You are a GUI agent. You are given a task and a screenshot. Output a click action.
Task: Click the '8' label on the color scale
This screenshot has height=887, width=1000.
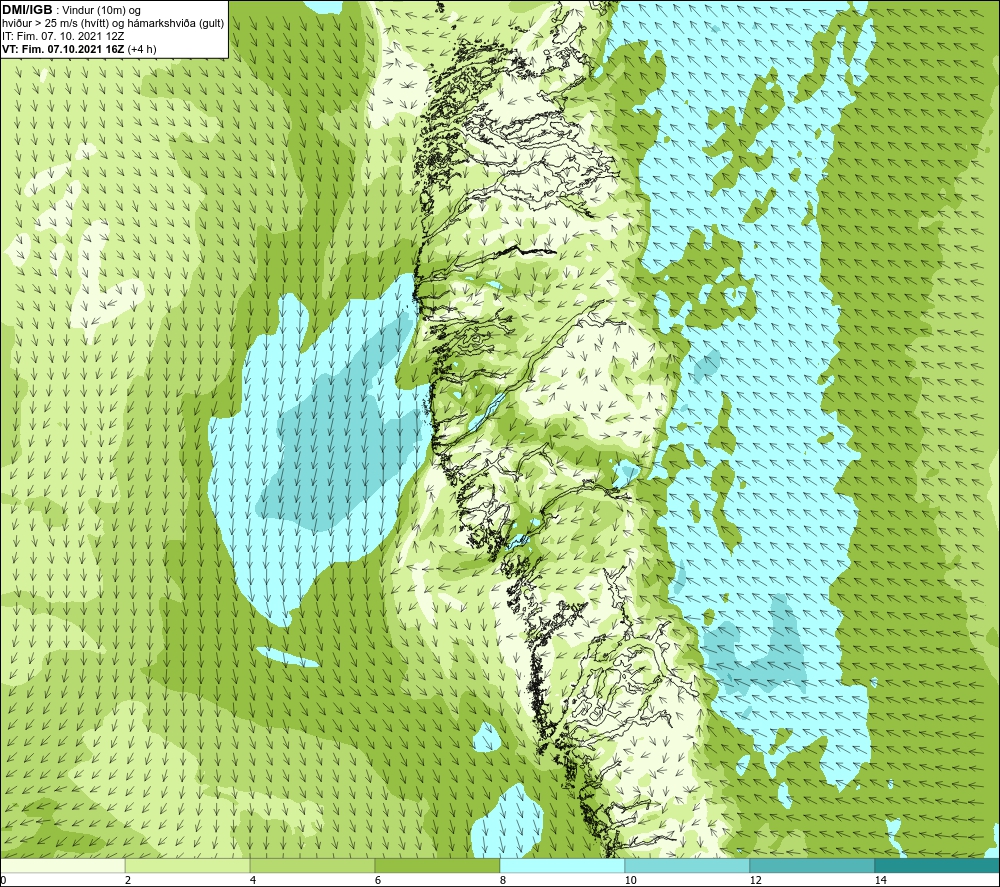coord(503,880)
